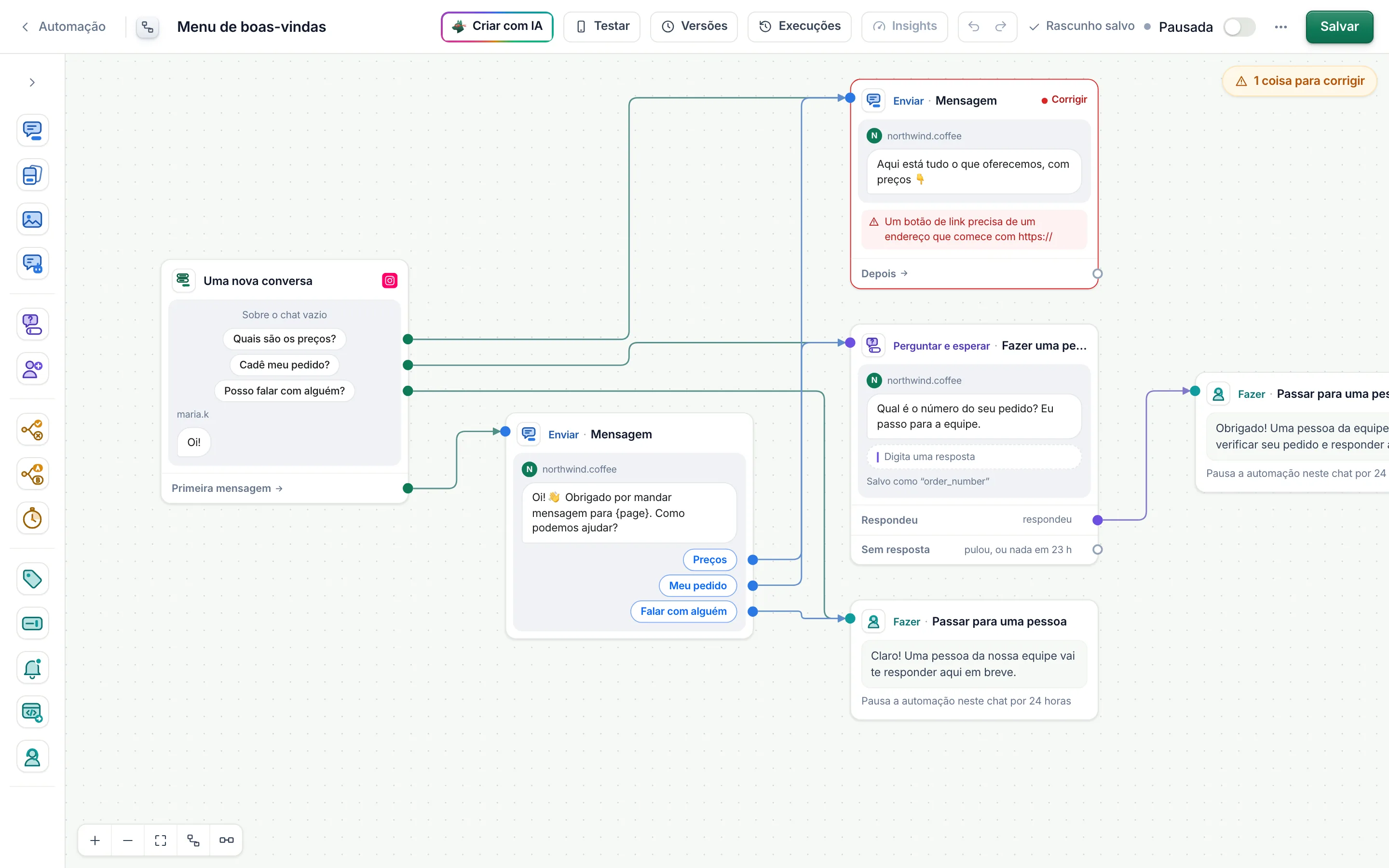Click the '1 coisa para corrigir' warning

[x=1299, y=81]
